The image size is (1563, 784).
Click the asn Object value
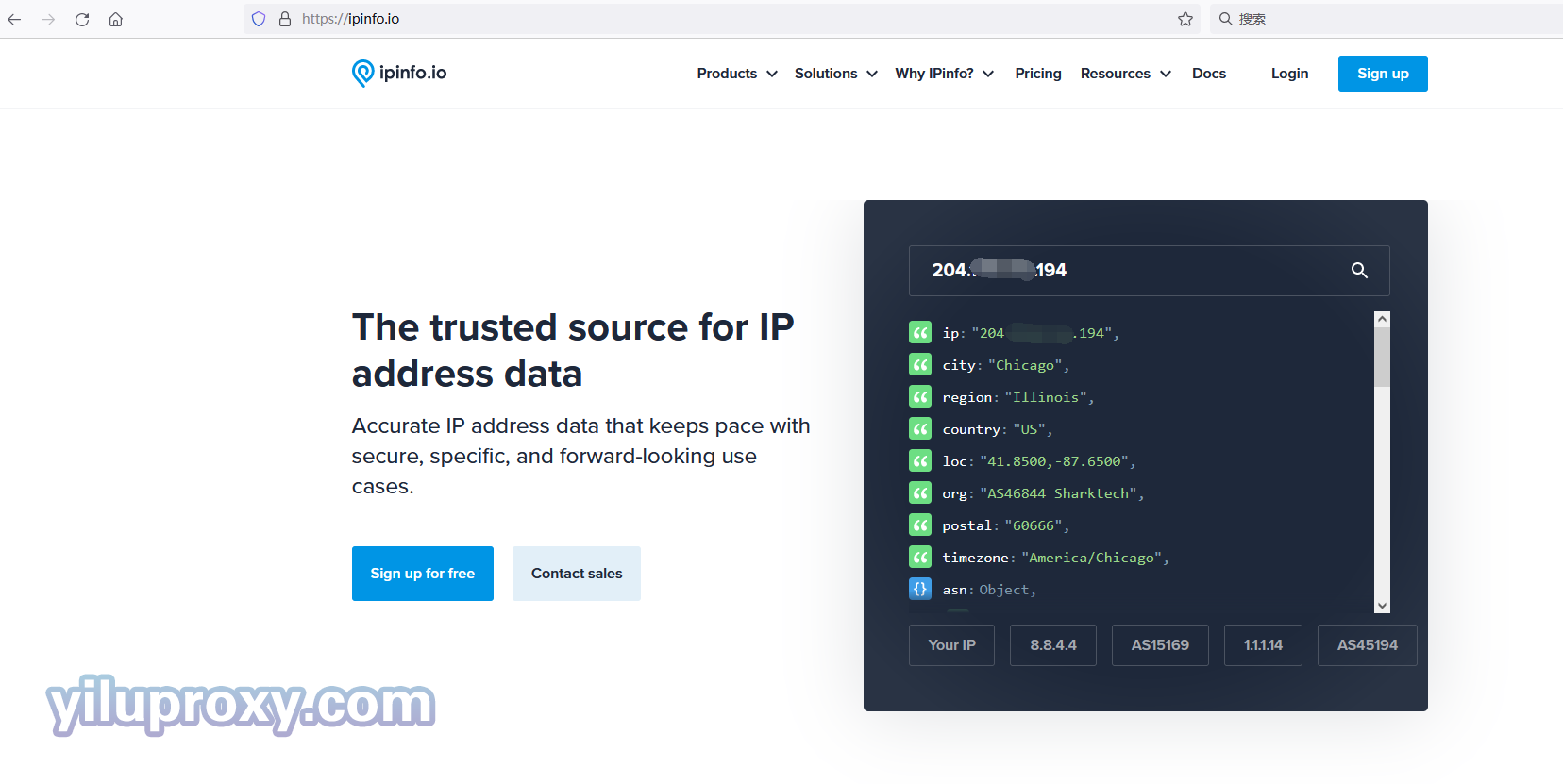coord(1004,590)
